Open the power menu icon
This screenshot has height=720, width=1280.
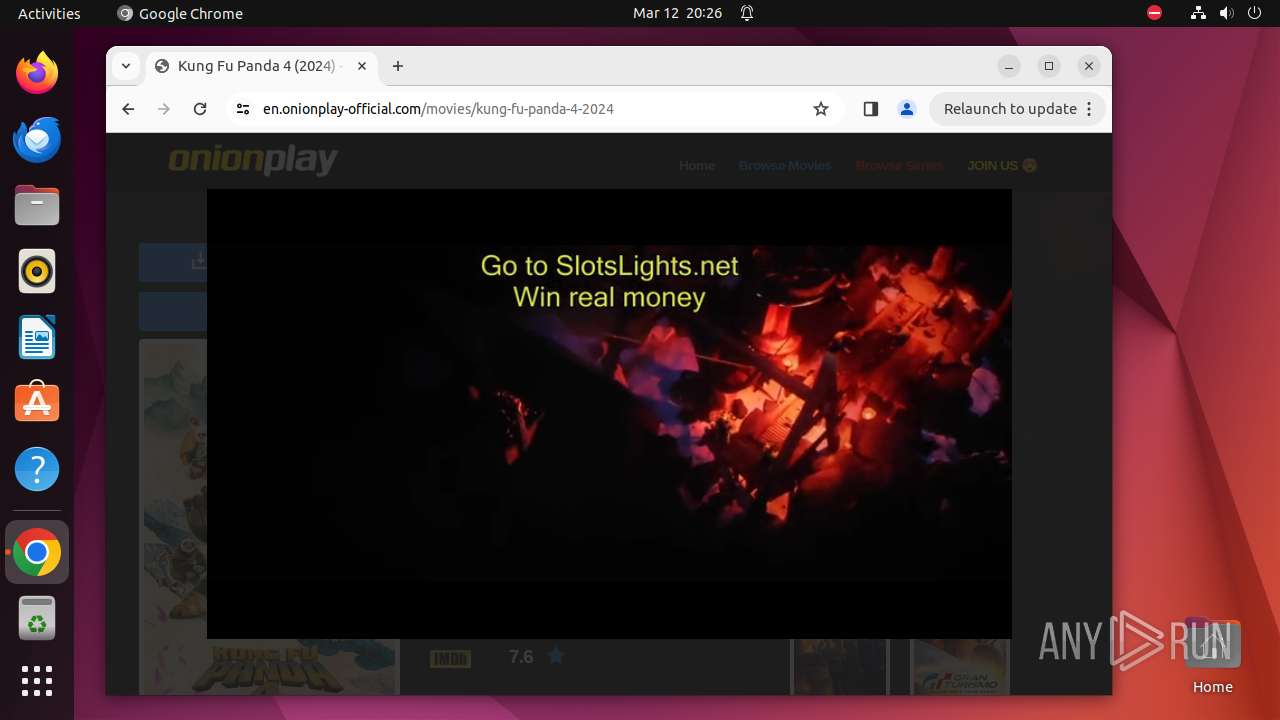coord(1254,13)
